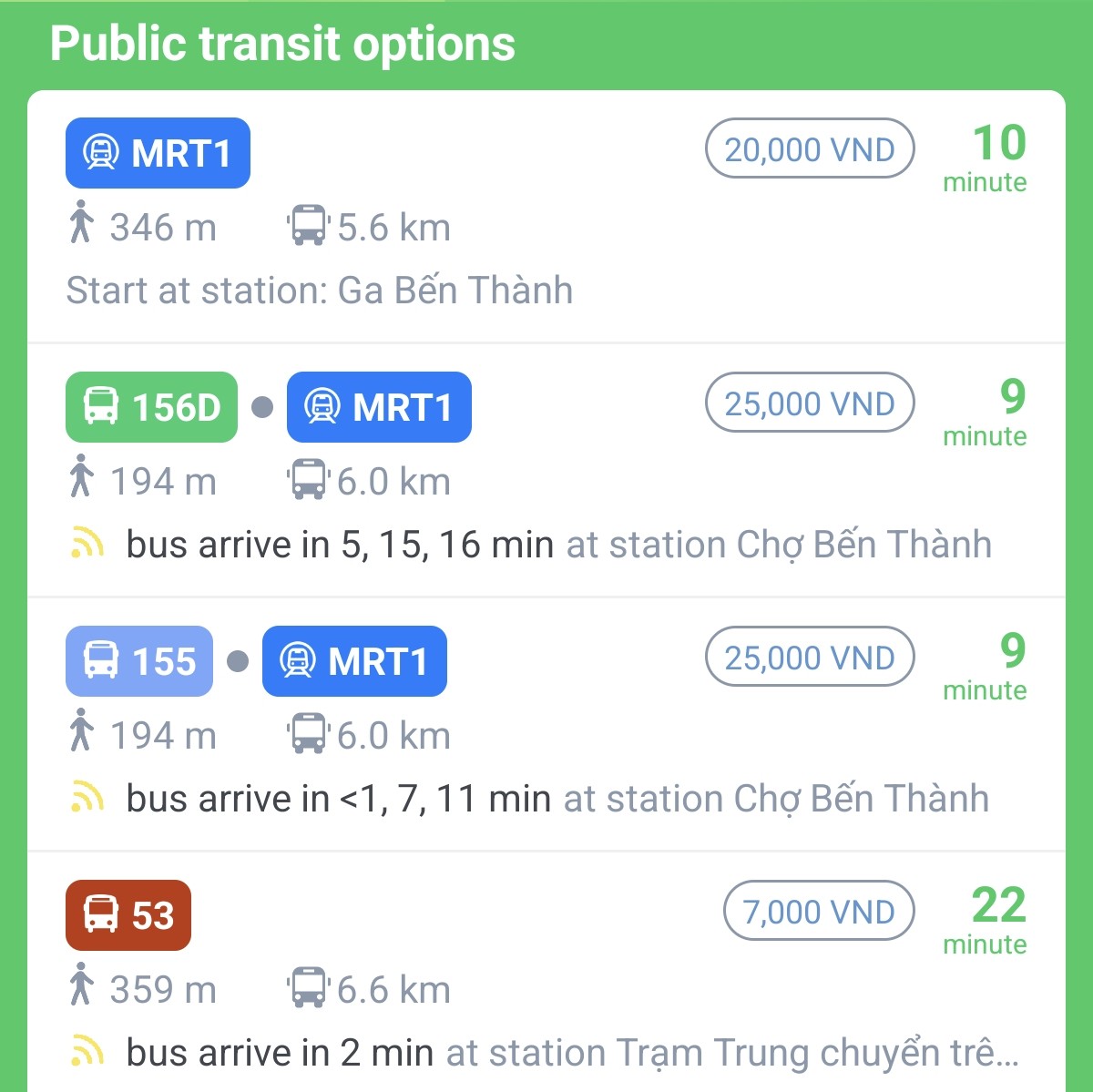The image size is (1093, 1092).
Task: Tap bus distance icon beside 6.6 km
Action: coord(308,987)
